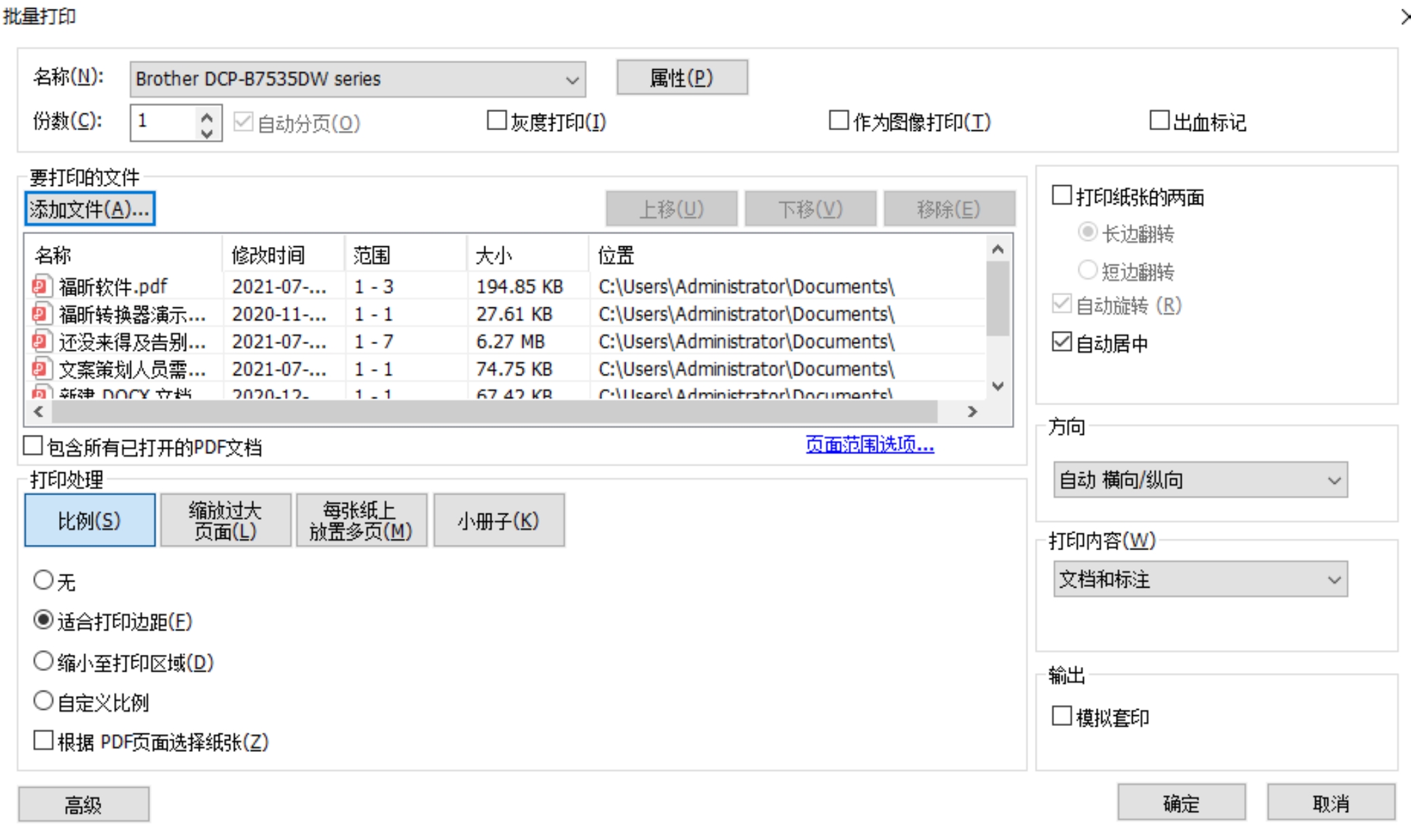Screen dimensions: 1411x840
Task: Click the PDF icon beside 还没来得及告别
Action: (x=41, y=341)
